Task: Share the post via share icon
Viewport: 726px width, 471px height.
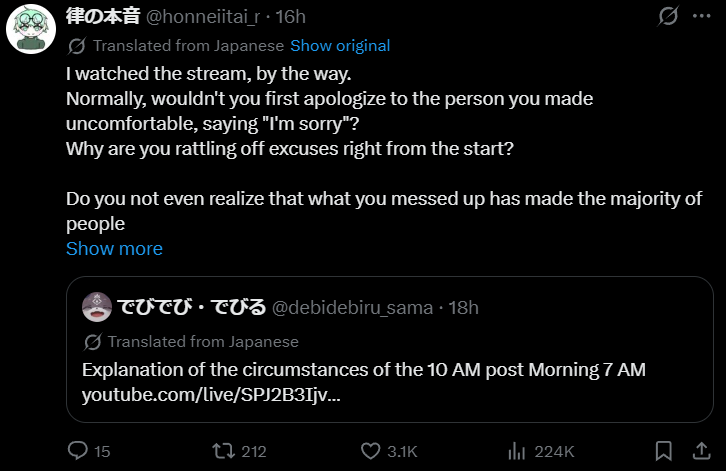Action: (700, 451)
